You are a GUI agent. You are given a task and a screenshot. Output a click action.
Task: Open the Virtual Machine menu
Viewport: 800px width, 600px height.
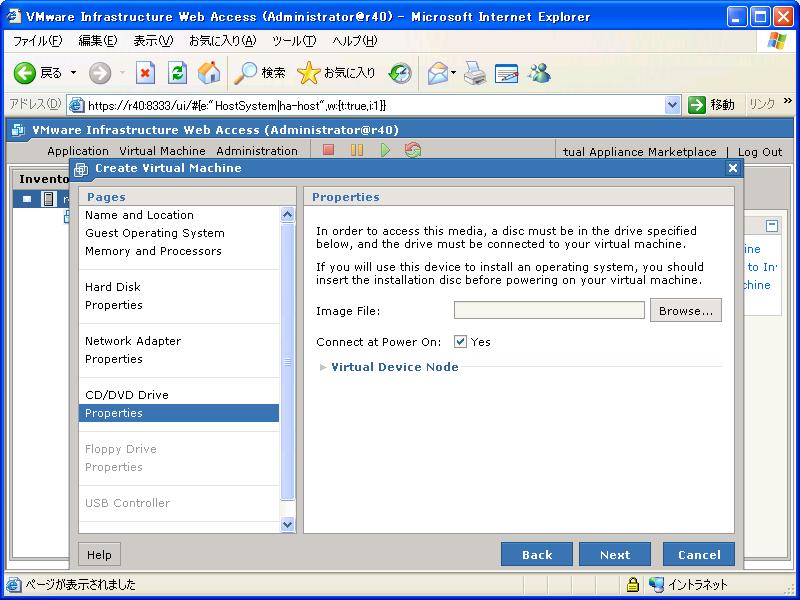point(162,151)
